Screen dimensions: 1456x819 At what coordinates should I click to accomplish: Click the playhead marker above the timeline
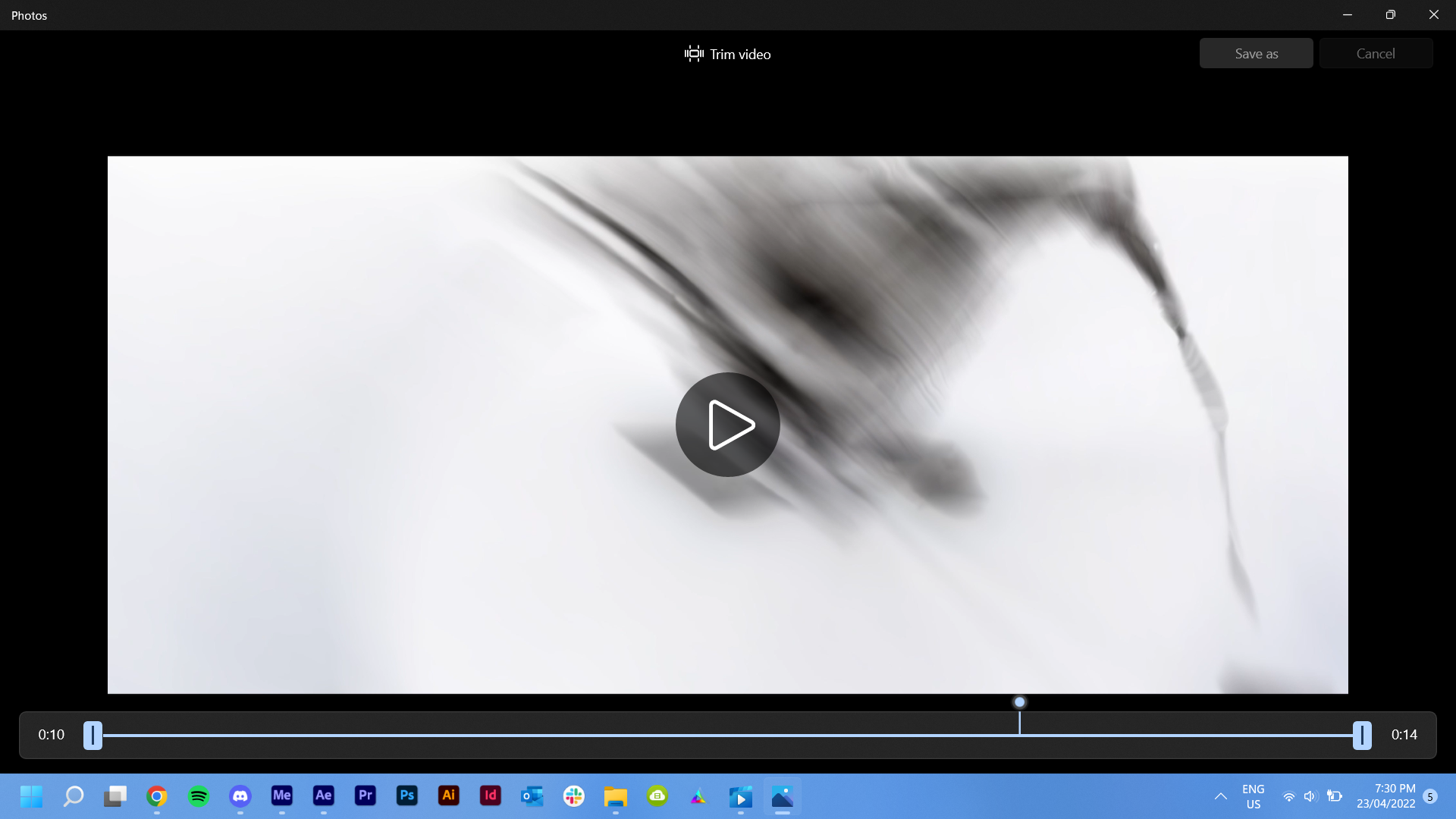1019,701
